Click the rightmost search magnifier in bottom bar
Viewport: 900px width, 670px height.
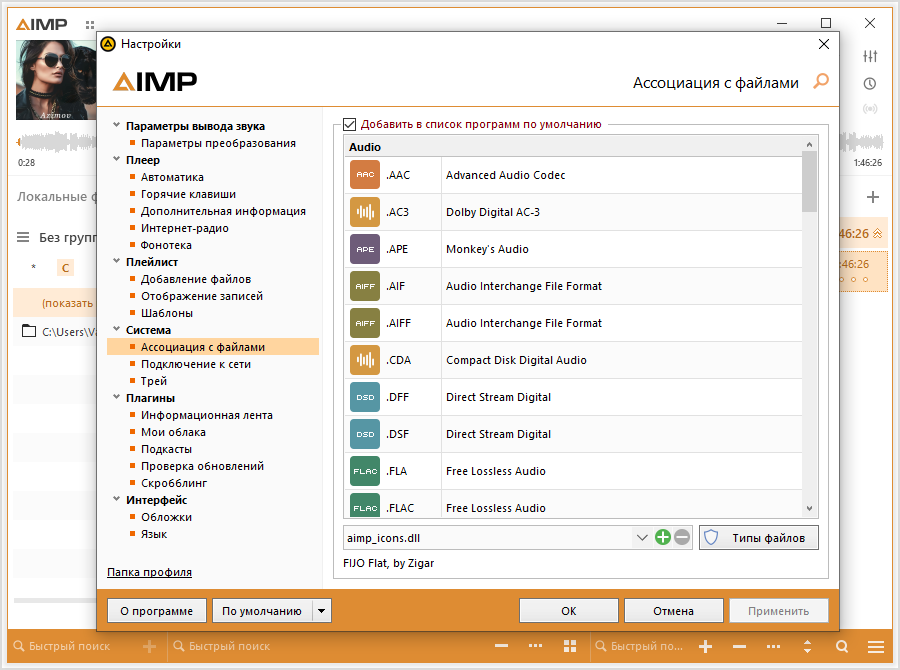841,646
